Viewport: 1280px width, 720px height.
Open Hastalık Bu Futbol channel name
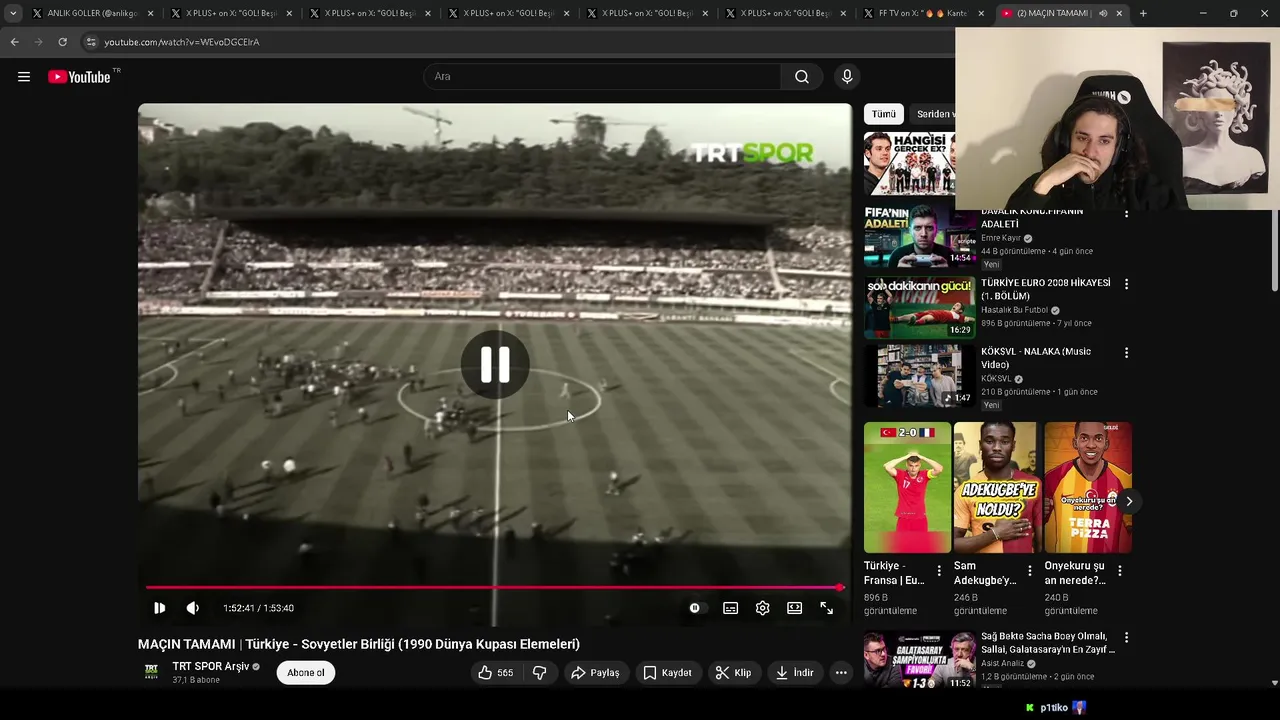[1014, 310]
